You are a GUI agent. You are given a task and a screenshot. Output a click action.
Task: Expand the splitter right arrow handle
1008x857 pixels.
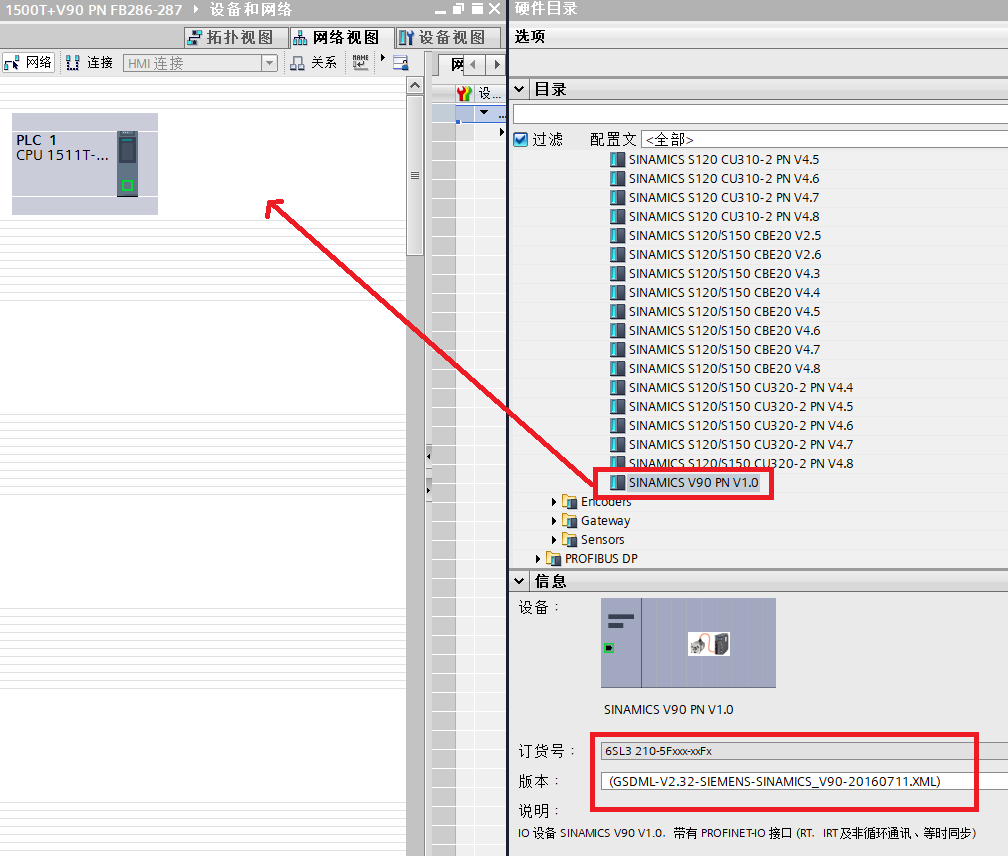429,491
